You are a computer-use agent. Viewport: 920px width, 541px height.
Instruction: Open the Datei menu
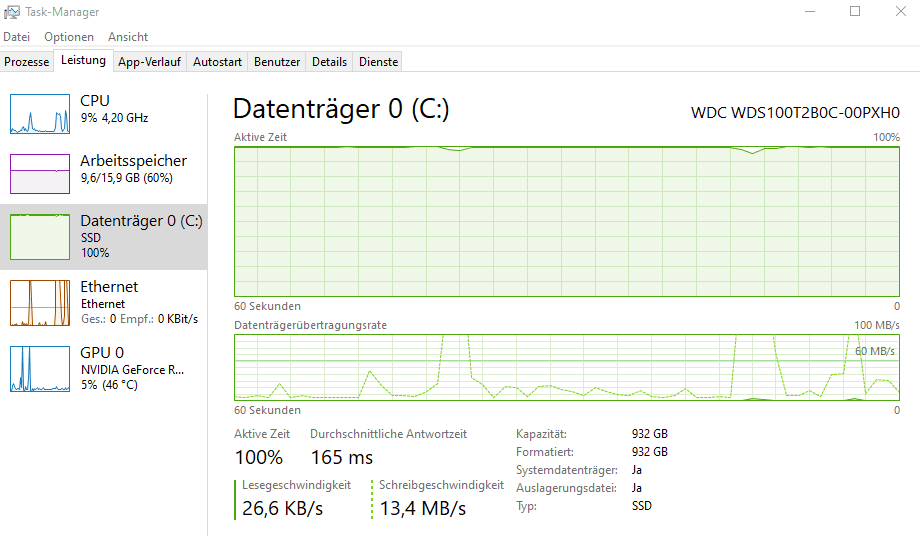coord(17,37)
